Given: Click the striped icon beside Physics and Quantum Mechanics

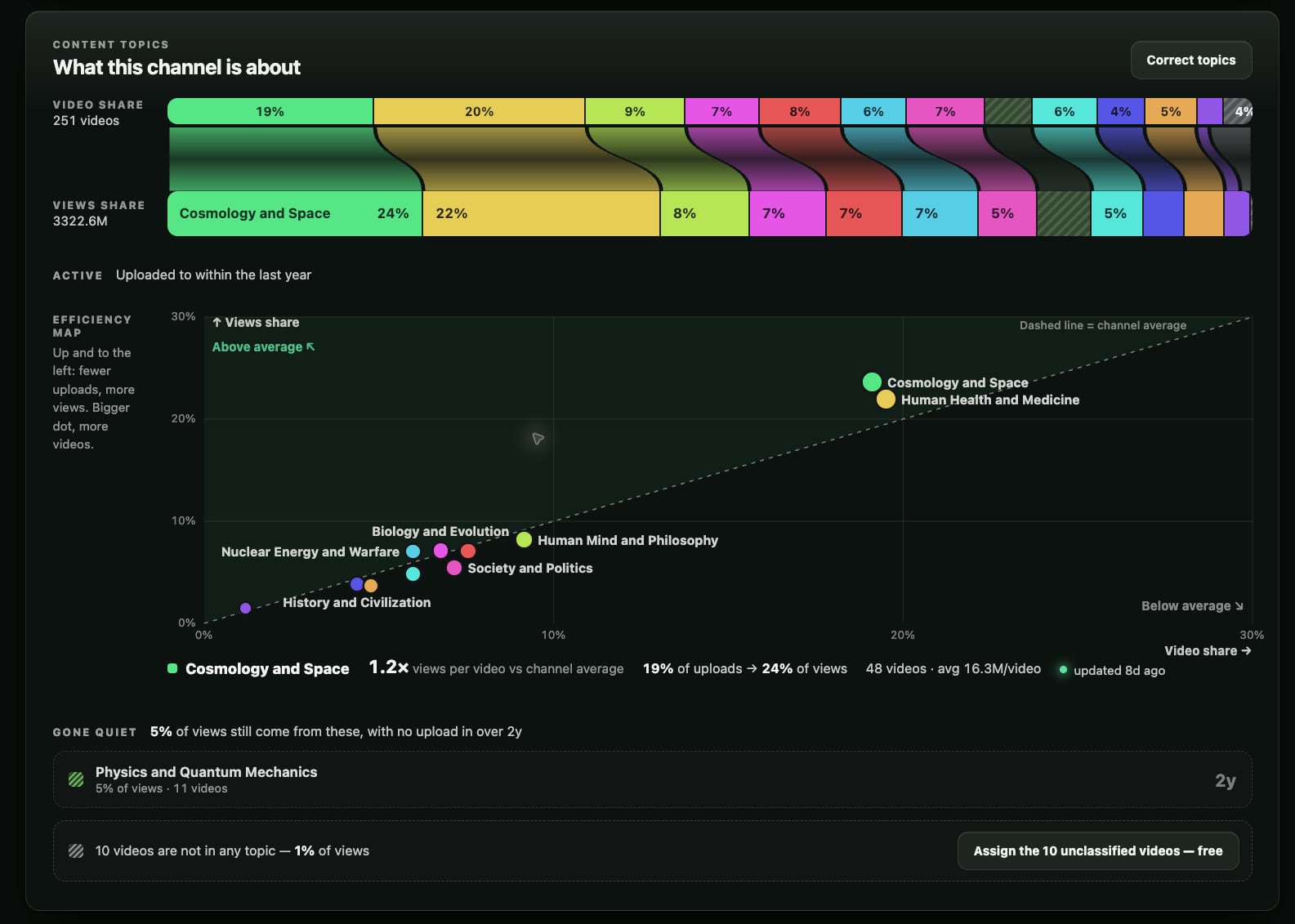Looking at the screenshot, I should (x=76, y=779).
